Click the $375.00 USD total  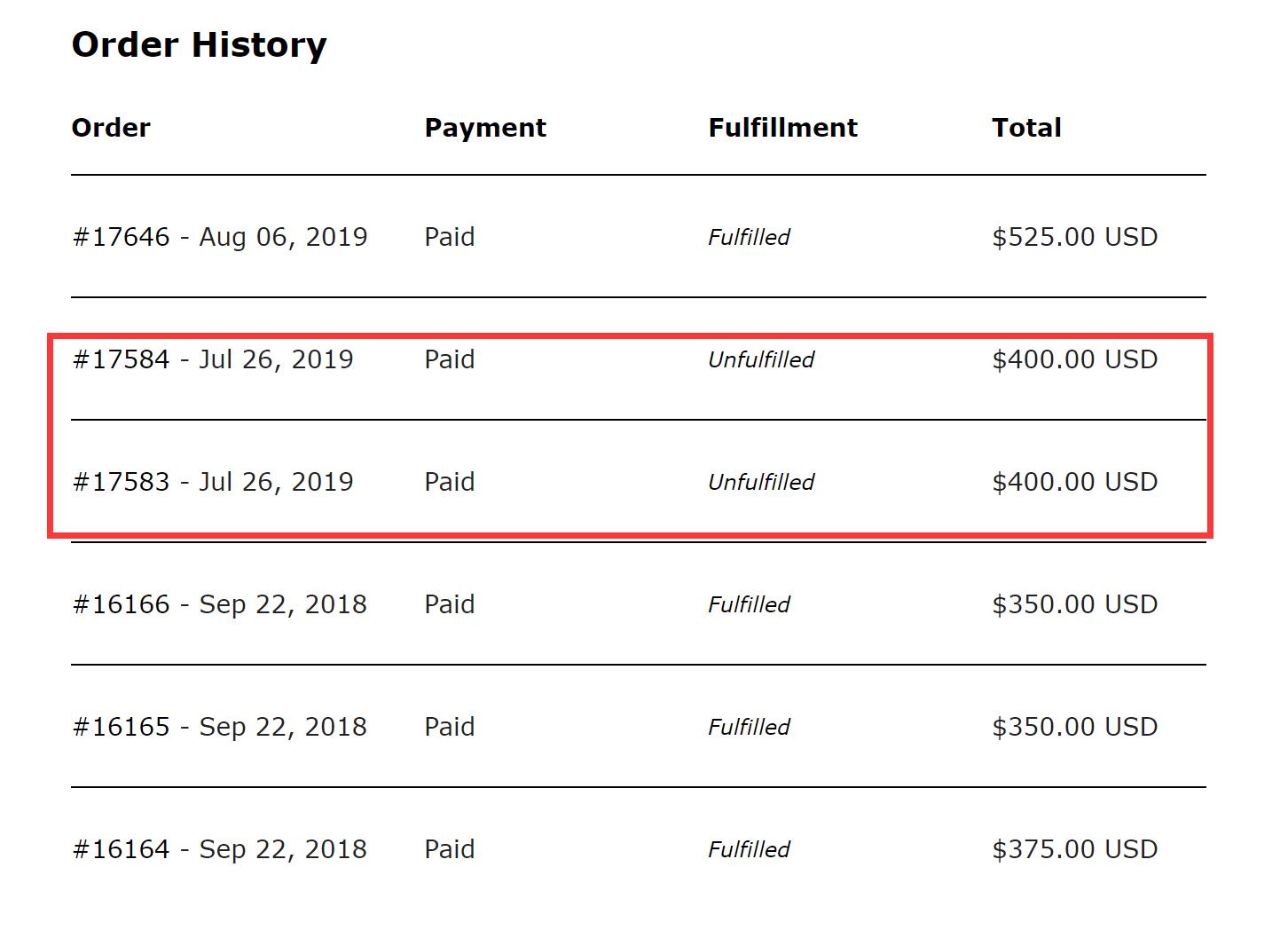click(1074, 849)
